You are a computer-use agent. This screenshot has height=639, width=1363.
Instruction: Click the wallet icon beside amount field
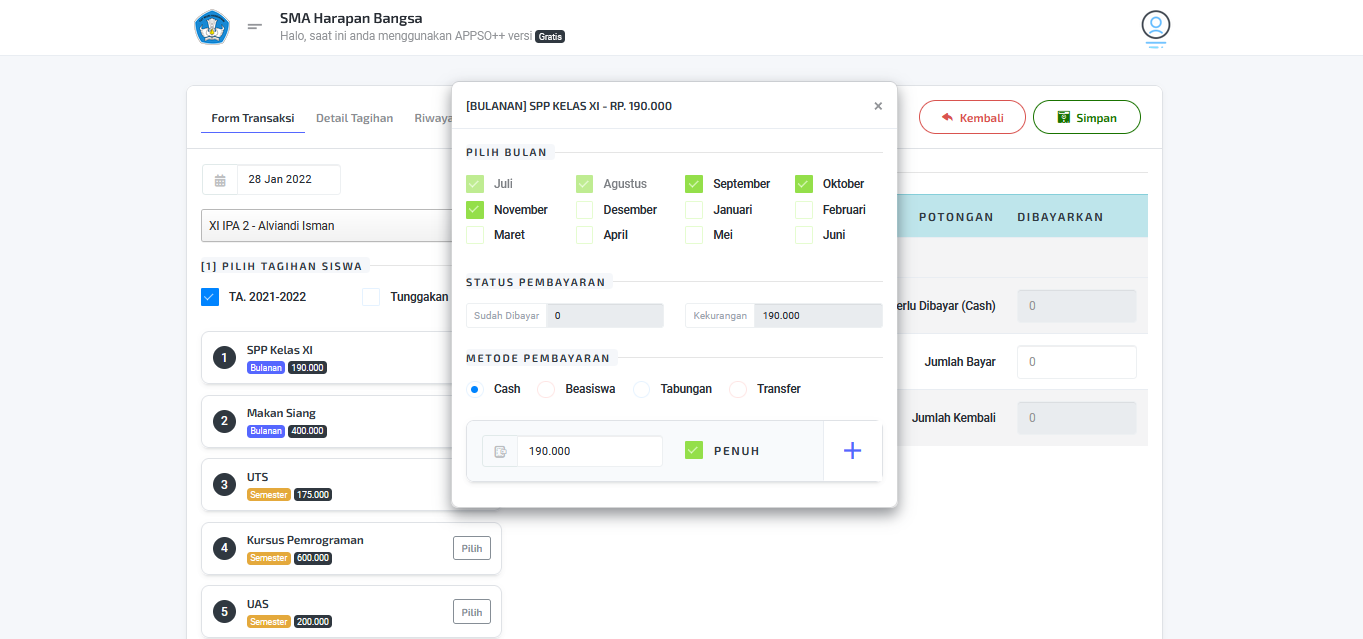pyautogui.click(x=500, y=451)
